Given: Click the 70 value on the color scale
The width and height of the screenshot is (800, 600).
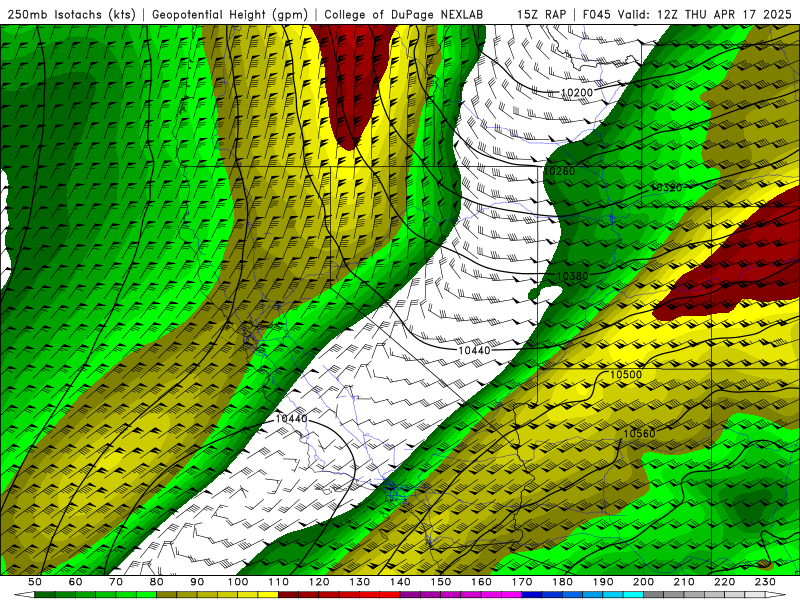Looking at the screenshot, I should (x=116, y=582).
